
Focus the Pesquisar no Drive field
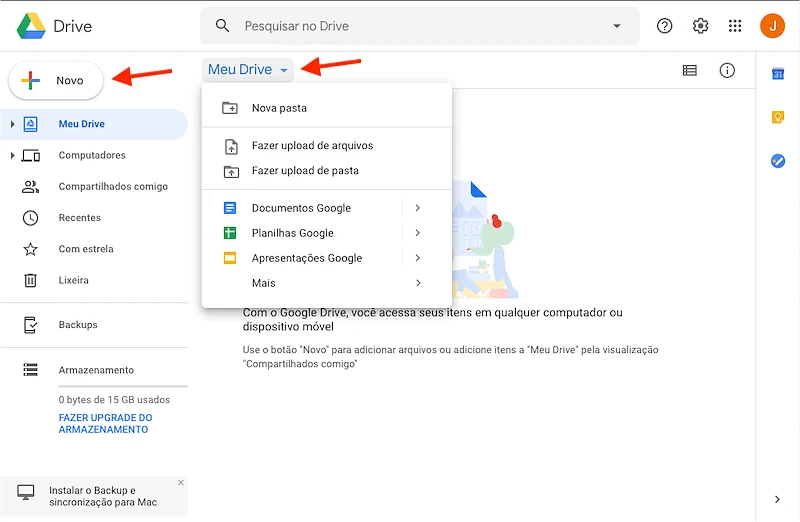click(x=419, y=26)
